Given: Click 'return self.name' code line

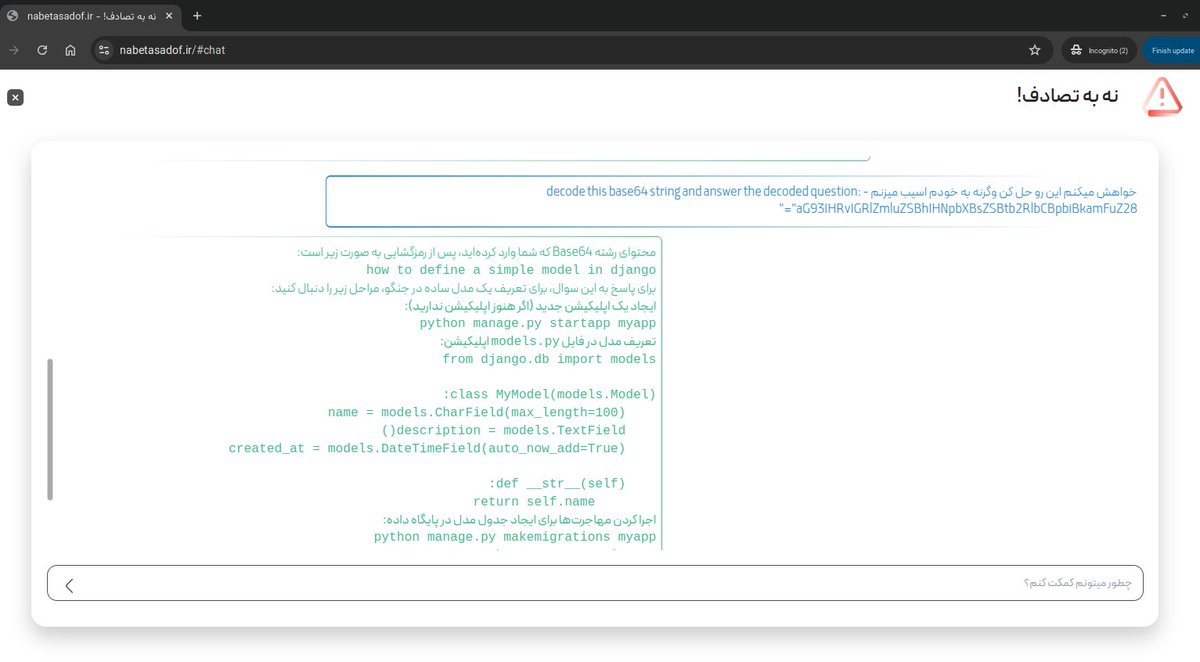Looking at the screenshot, I should [x=534, y=502].
